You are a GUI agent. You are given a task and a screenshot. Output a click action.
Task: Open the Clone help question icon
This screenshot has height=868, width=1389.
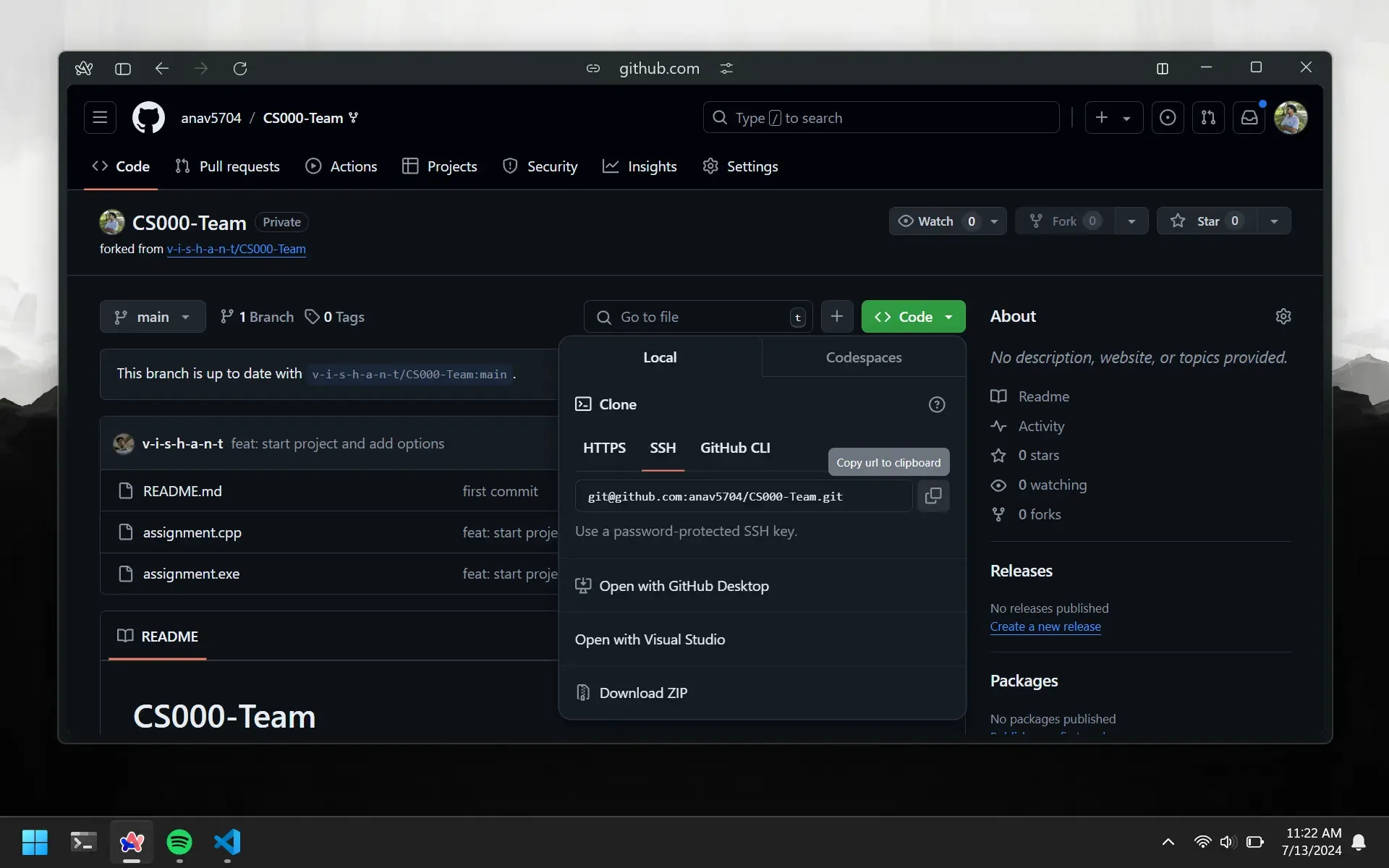point(937,404)
